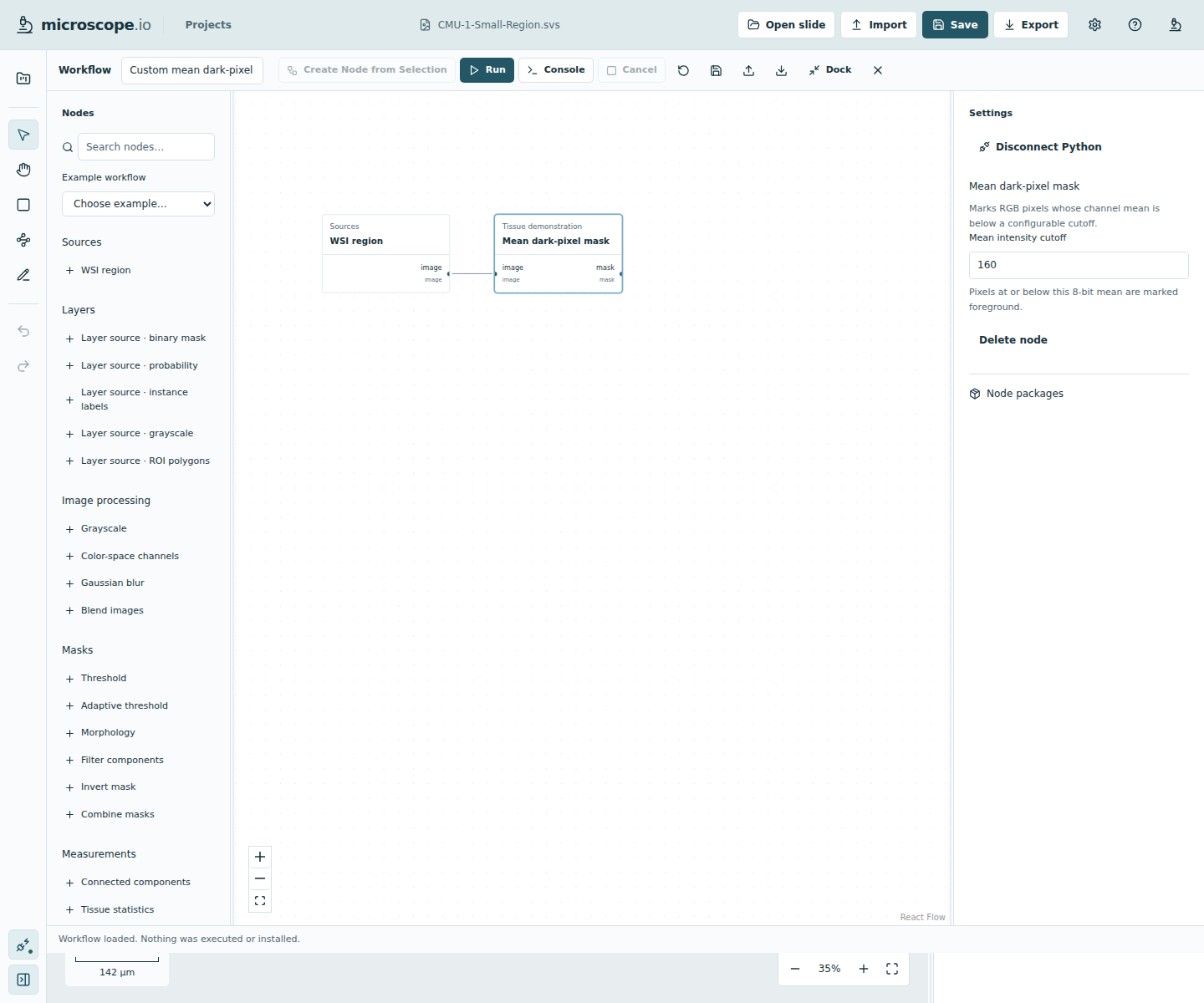Click the Import button

point(879,25)
